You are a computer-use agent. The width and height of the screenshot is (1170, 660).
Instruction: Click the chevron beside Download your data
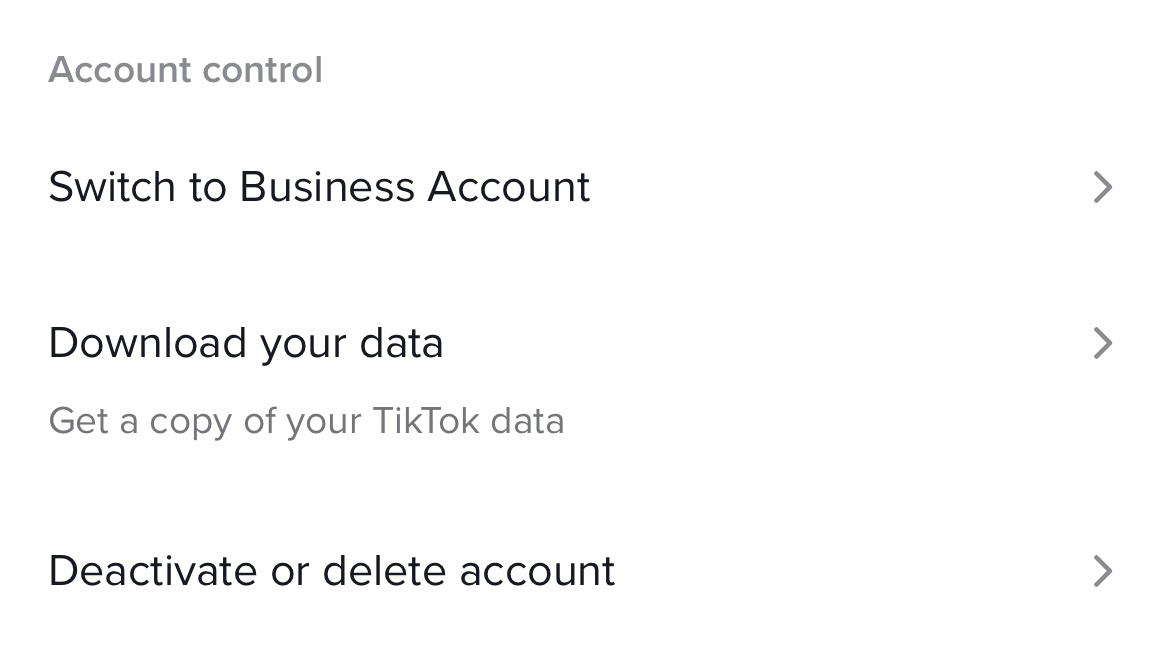pyautogui.click(x=1103, y=343)
